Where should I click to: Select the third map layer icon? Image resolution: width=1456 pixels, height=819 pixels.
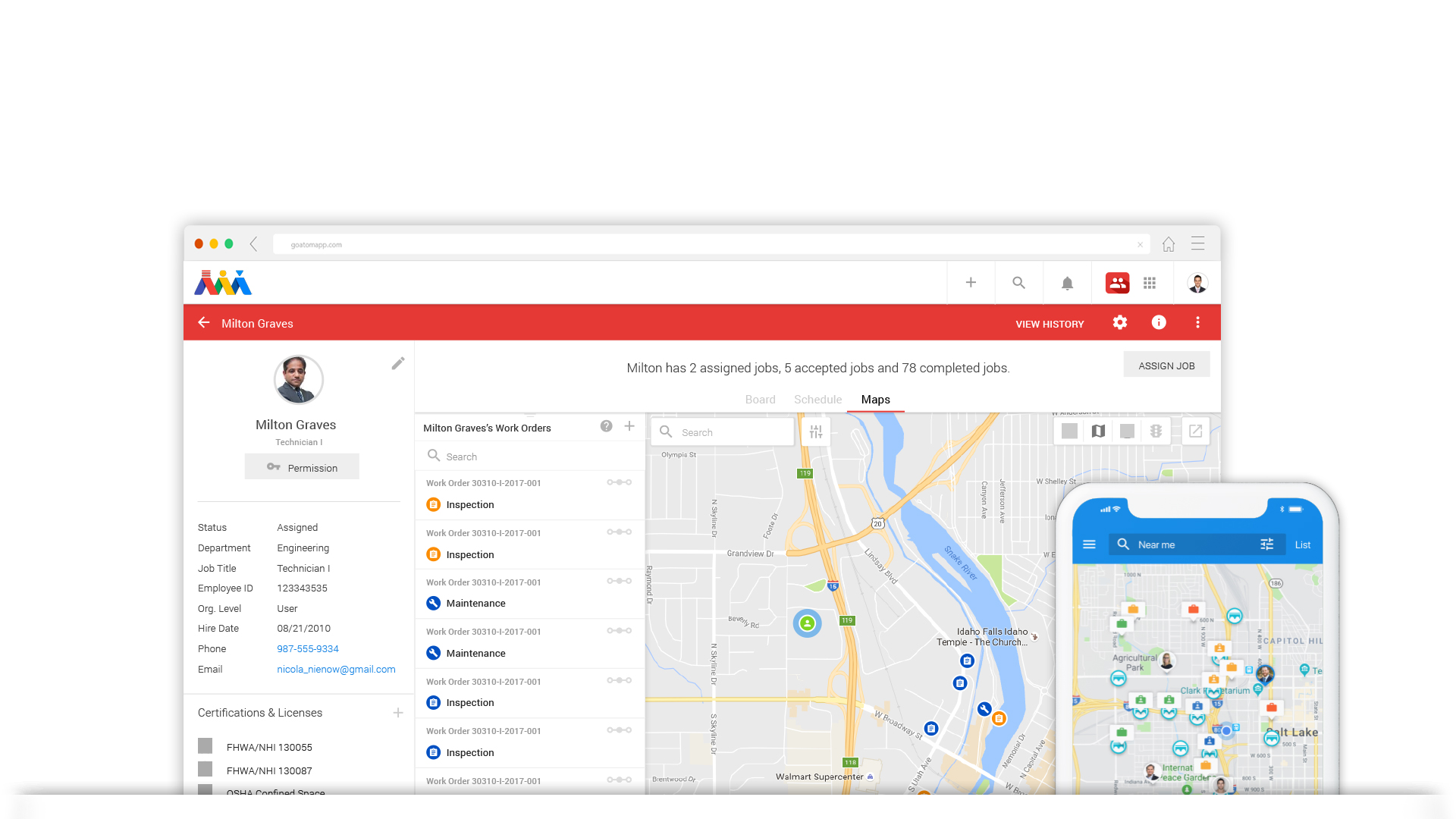point(1127,431)
